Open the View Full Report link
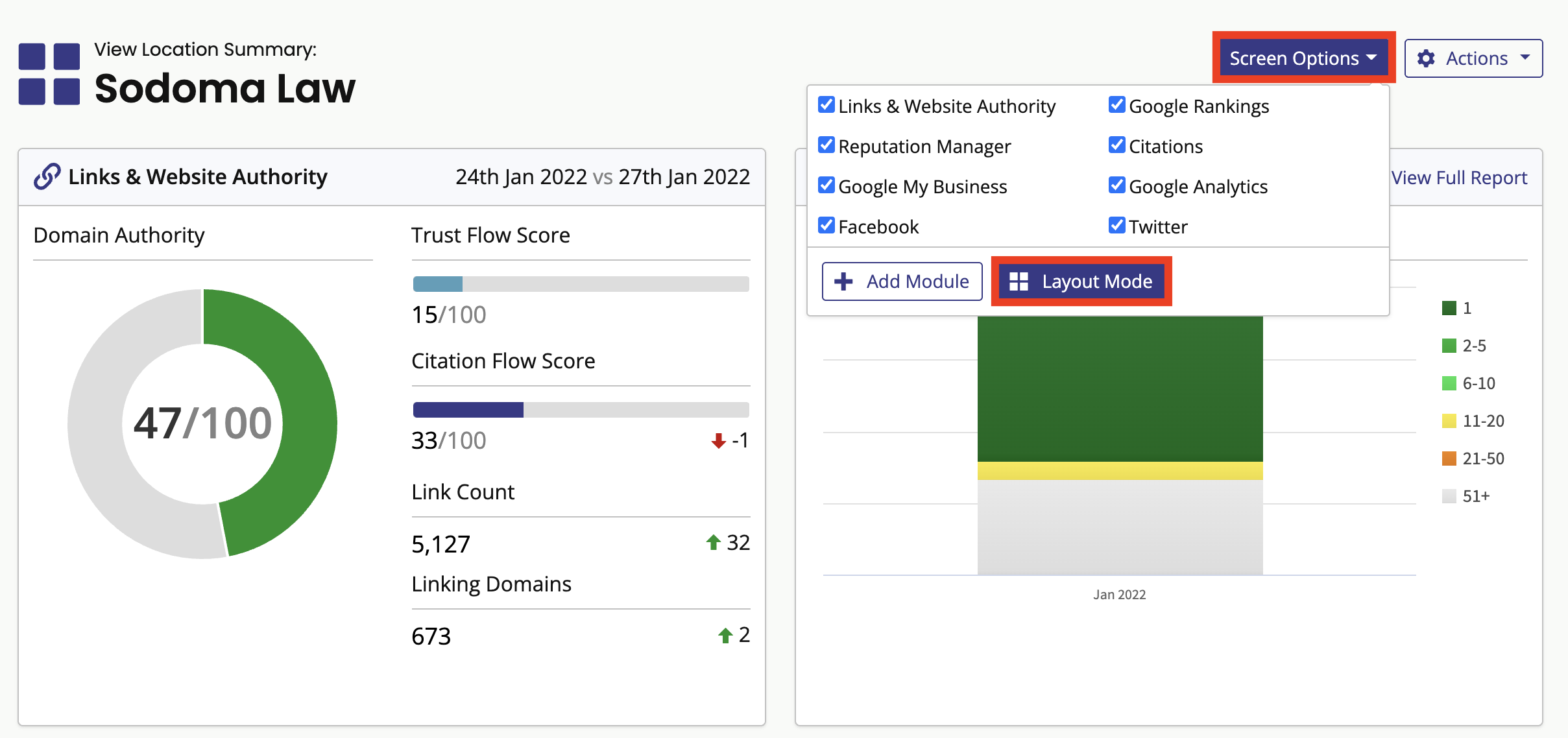Image resolution: width=1568 pixels, height=738 pixels. (1459, 178)
